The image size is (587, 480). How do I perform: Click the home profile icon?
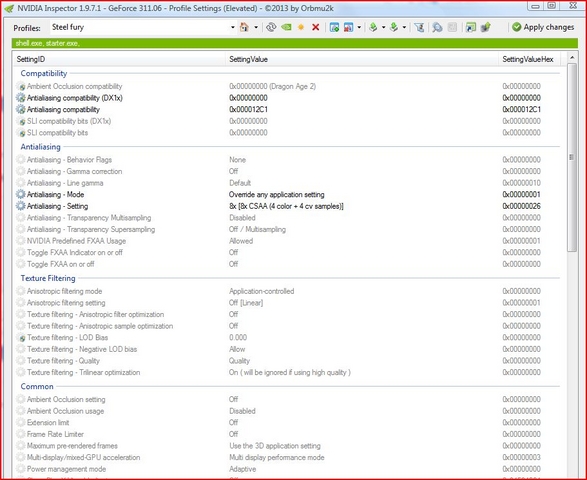pyautogui.click(x=244, y=27)
